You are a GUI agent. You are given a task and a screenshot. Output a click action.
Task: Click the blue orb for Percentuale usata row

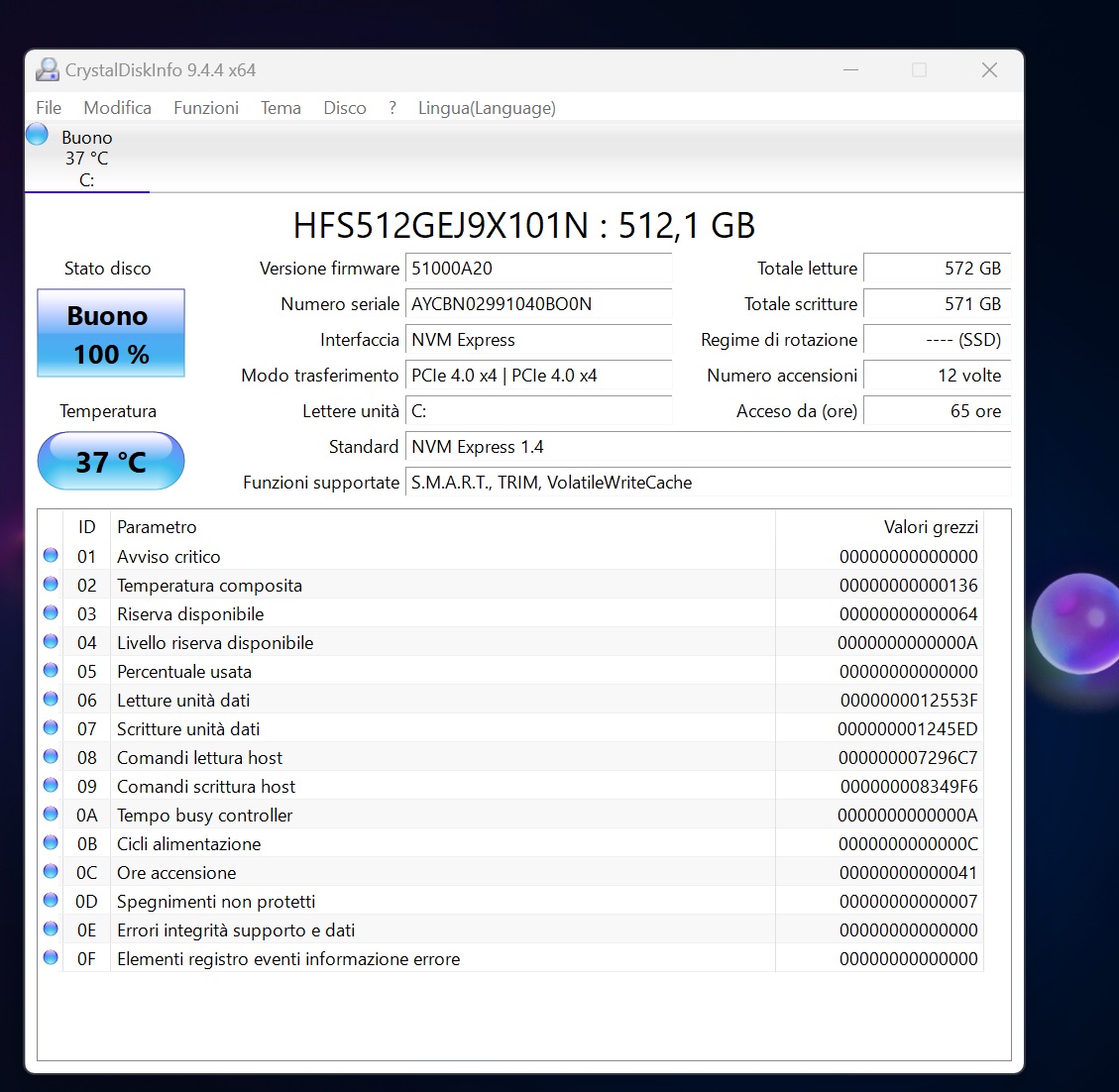[51, 671]
